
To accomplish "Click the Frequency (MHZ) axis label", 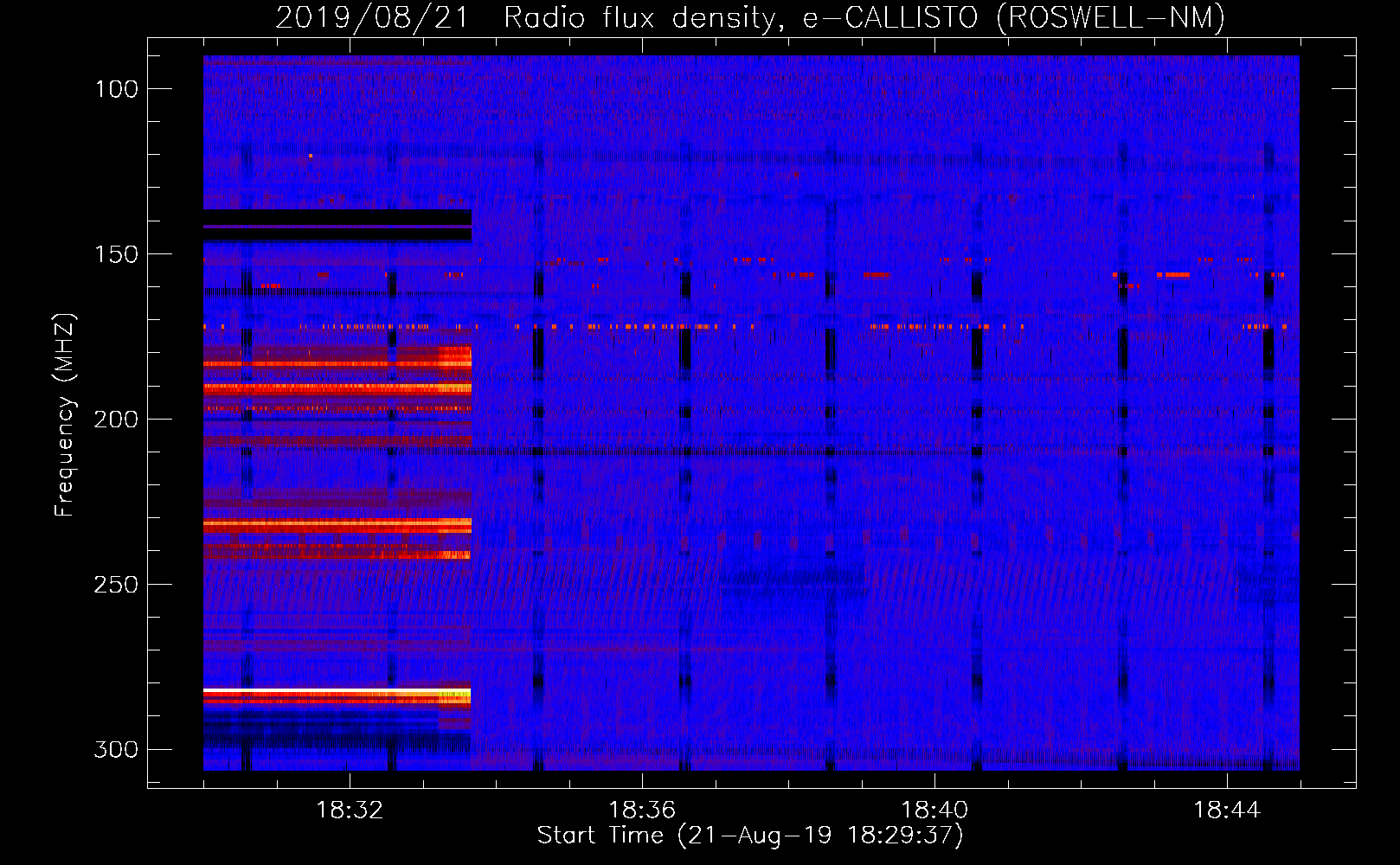I will [x=65, y=415].
